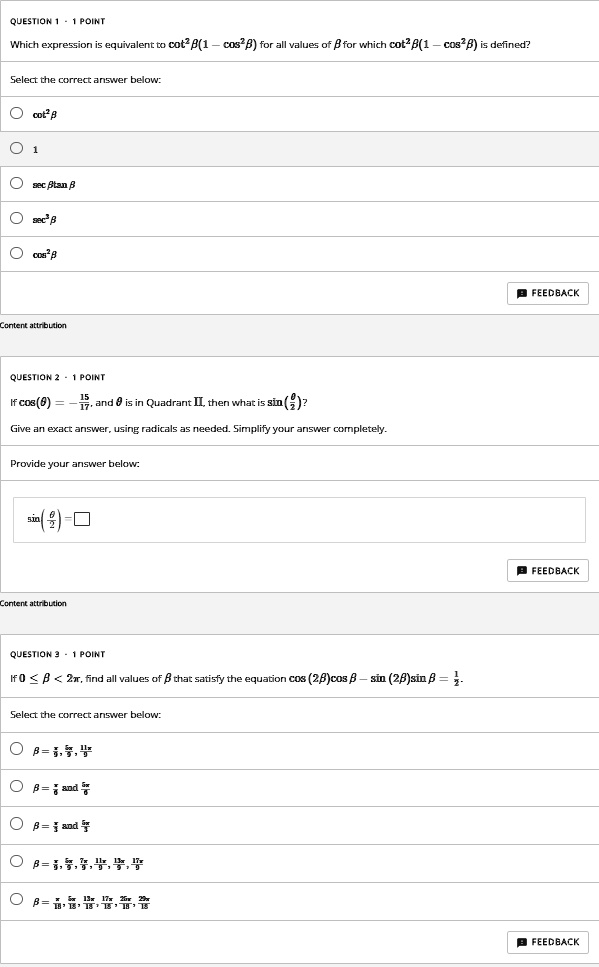Select the first answer option in Question 3
Viewport: 599px width, 967px height.
pyautogui.click(x=16, y=748)
